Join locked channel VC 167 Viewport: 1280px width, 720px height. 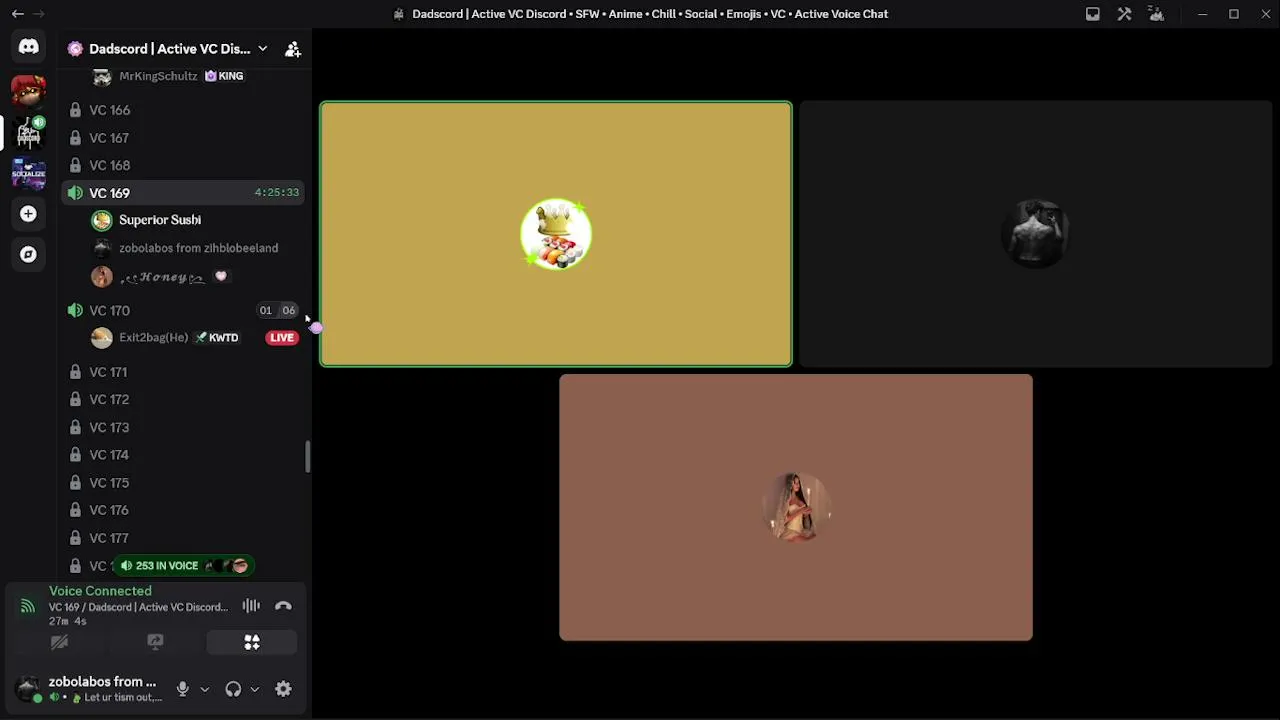tap(184, 138)
